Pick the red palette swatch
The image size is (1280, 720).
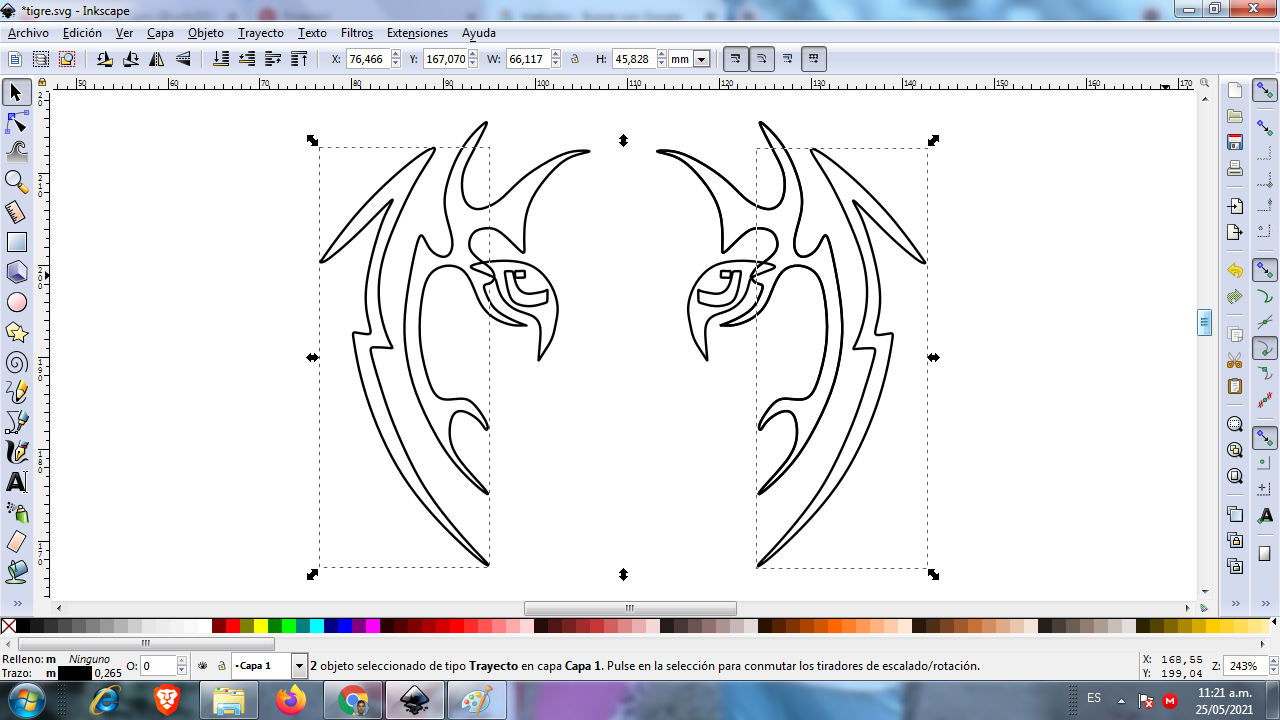point(233,626)
